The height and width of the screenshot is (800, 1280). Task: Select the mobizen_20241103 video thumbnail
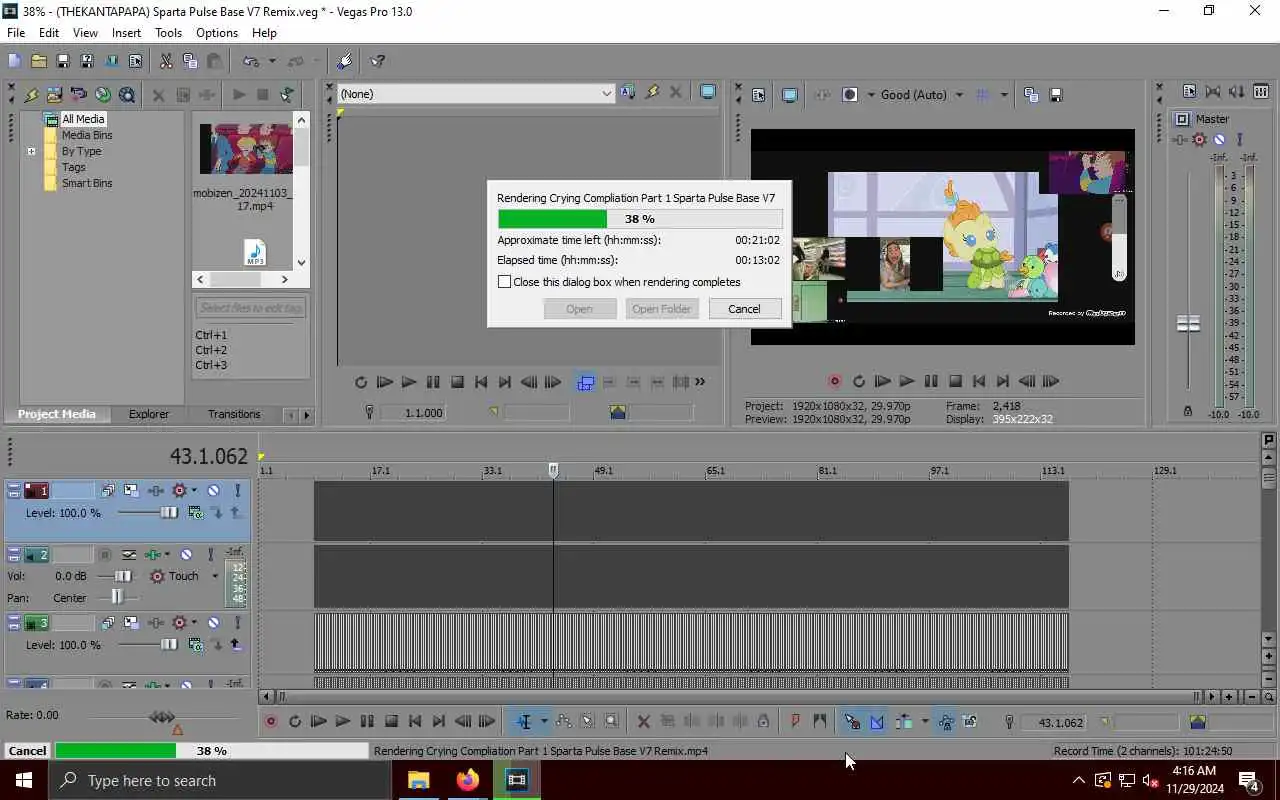pyautogui.click(x=247, y=149)
